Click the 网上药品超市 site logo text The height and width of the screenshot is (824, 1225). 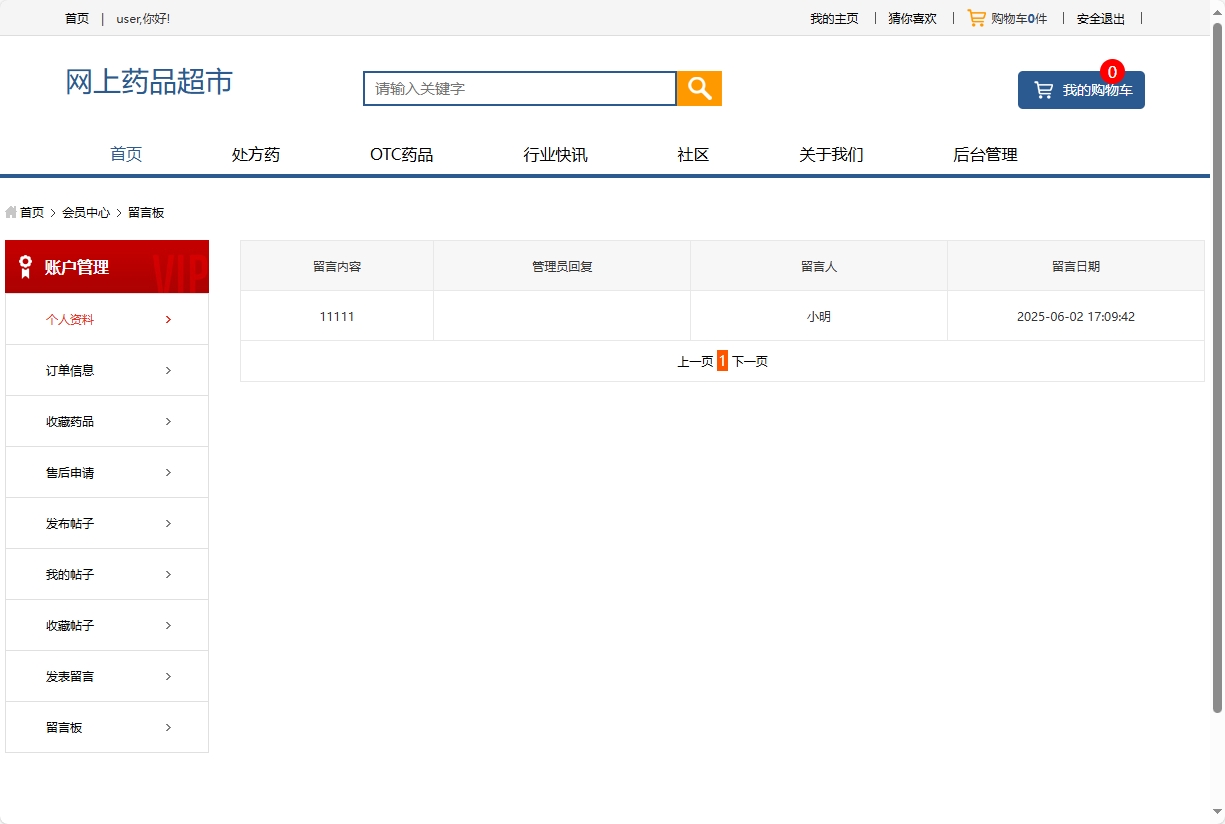(x=148, y=83)
